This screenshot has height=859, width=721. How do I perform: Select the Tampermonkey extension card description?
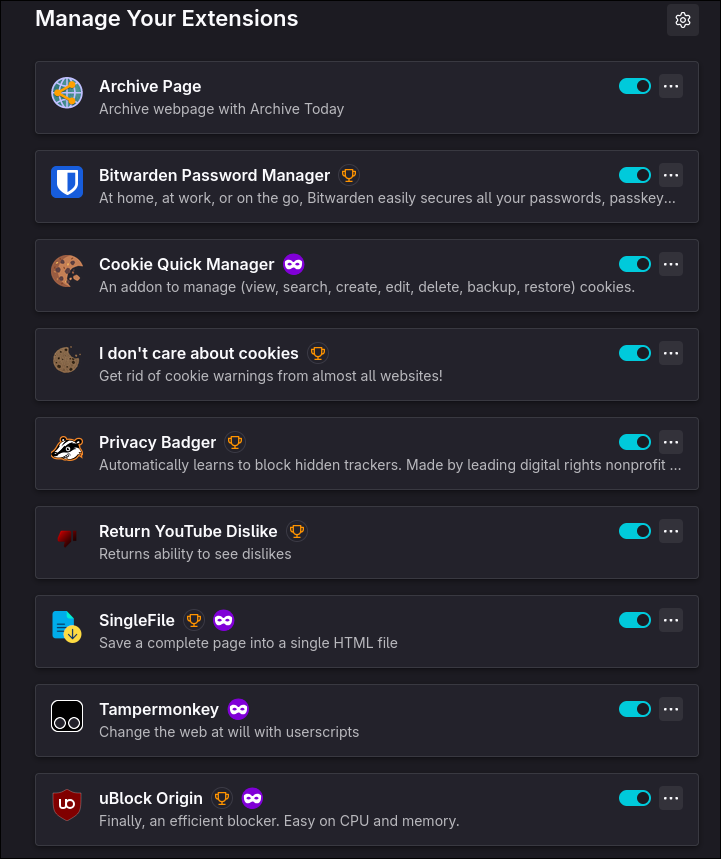(x=229, y=732)
